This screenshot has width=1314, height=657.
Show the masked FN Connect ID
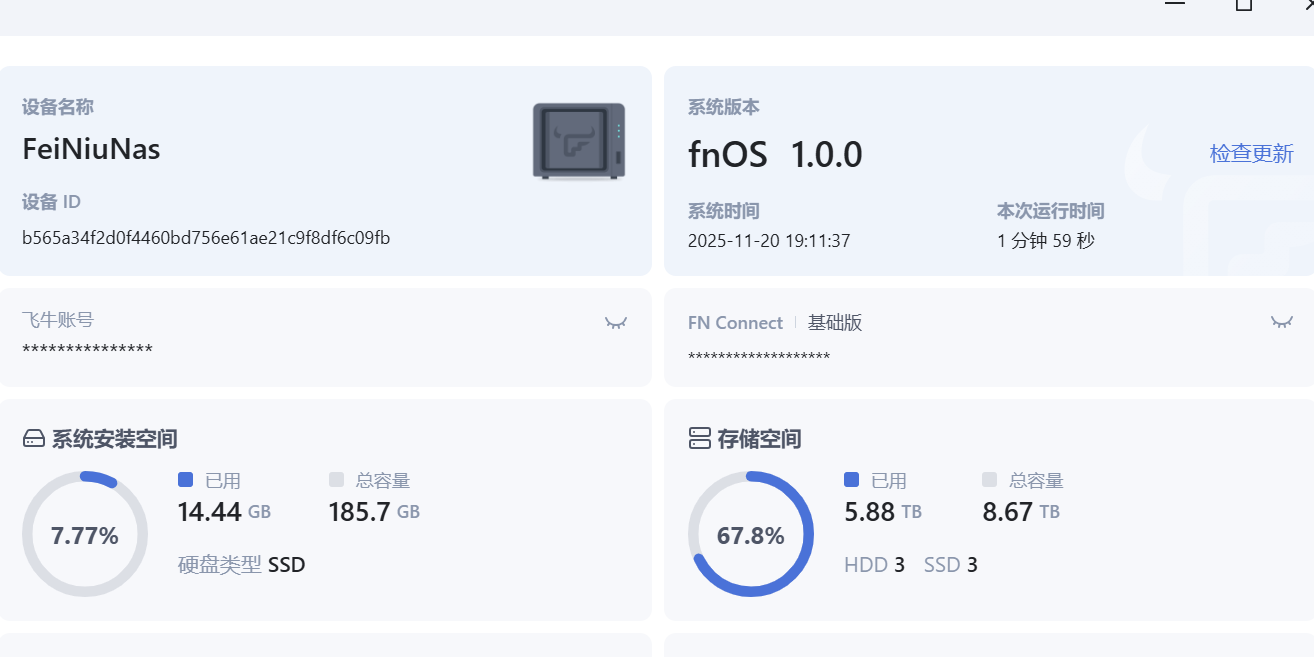click(x=1281, y=322)
